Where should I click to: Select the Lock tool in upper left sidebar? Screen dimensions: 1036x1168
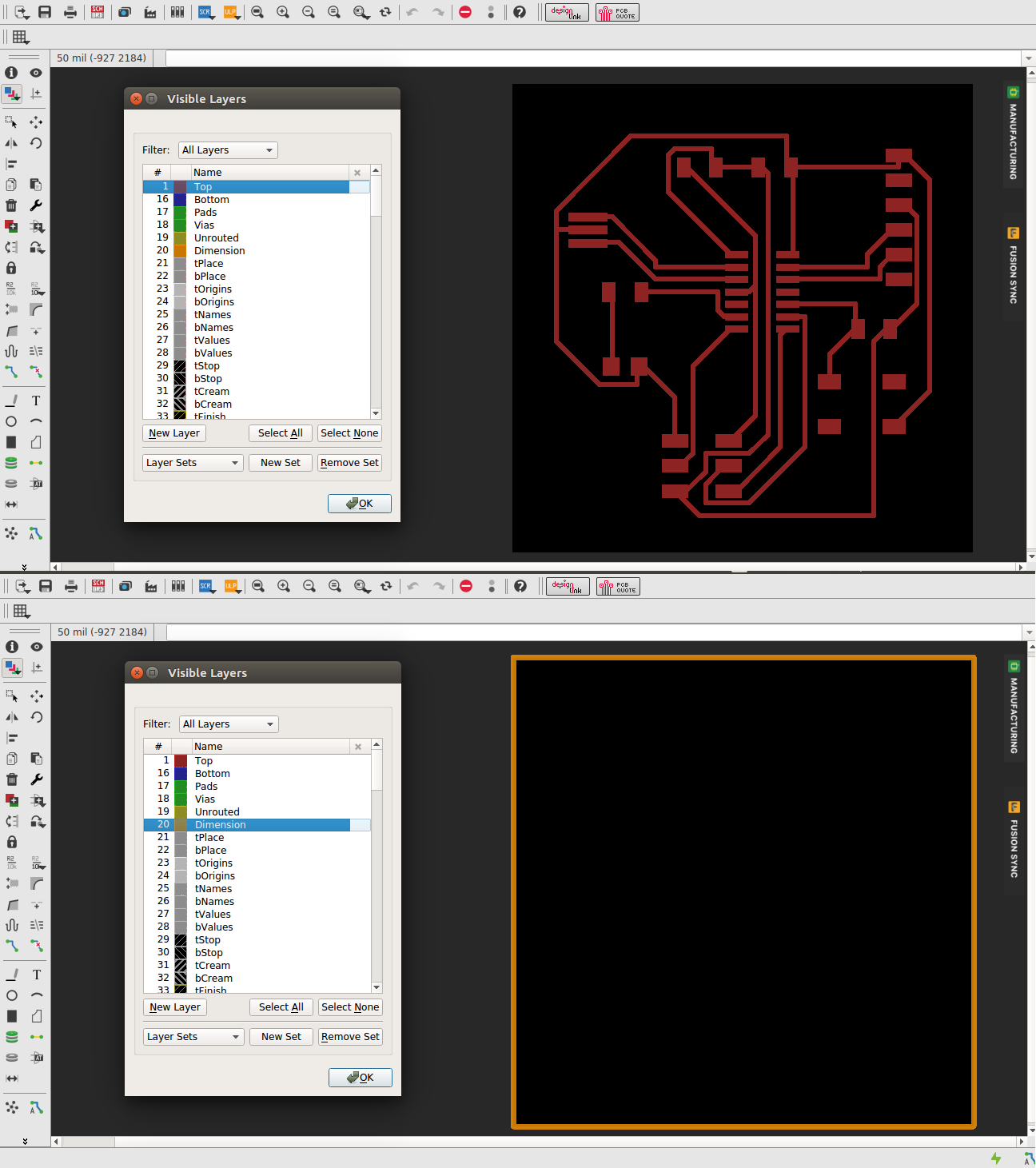11,268
